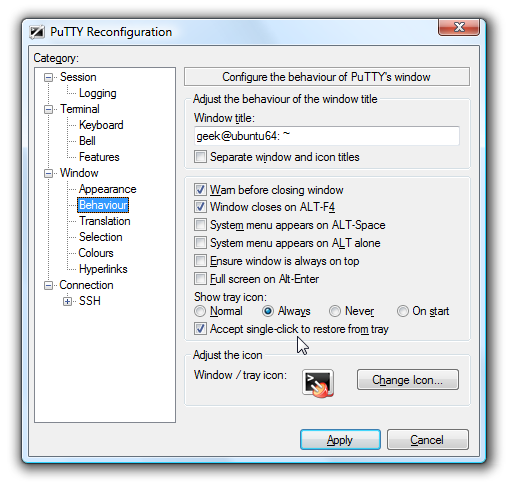Choose On start for tray icon
Screen dimensions: 508x482
pyautogui.click(x=403, y=311)
